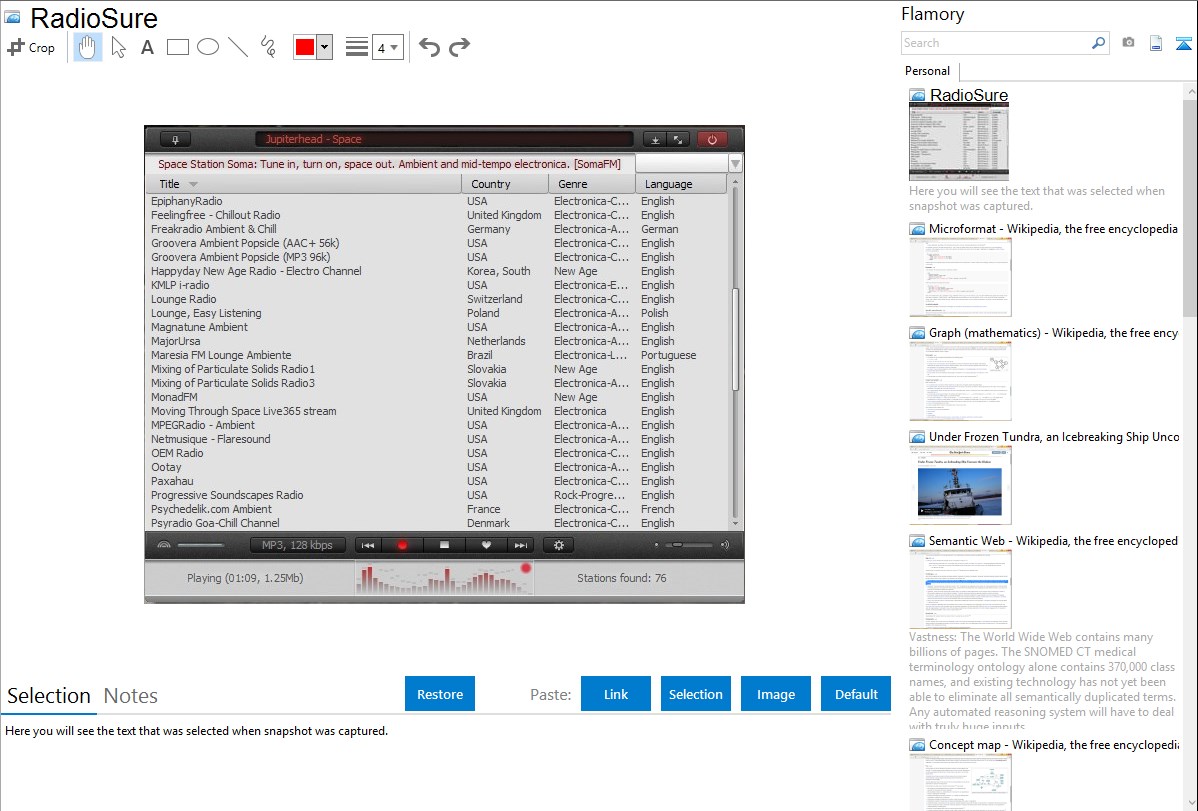Image resolution: width=1198 pixels, height=811 pixels.
Task: Paste as Link button
Action: (x=616, y=694)
